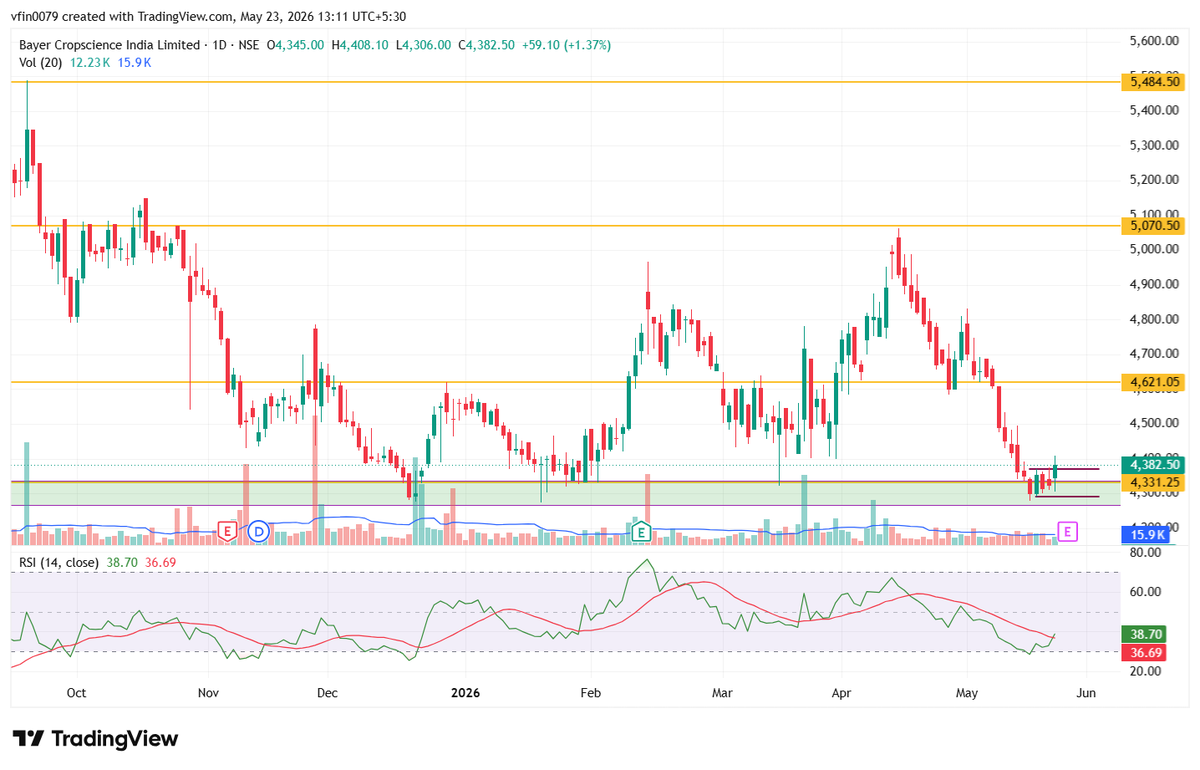Click the green 4,382.50 last price label on the axis
The image size is (1200, 770).
point(1153,465)
